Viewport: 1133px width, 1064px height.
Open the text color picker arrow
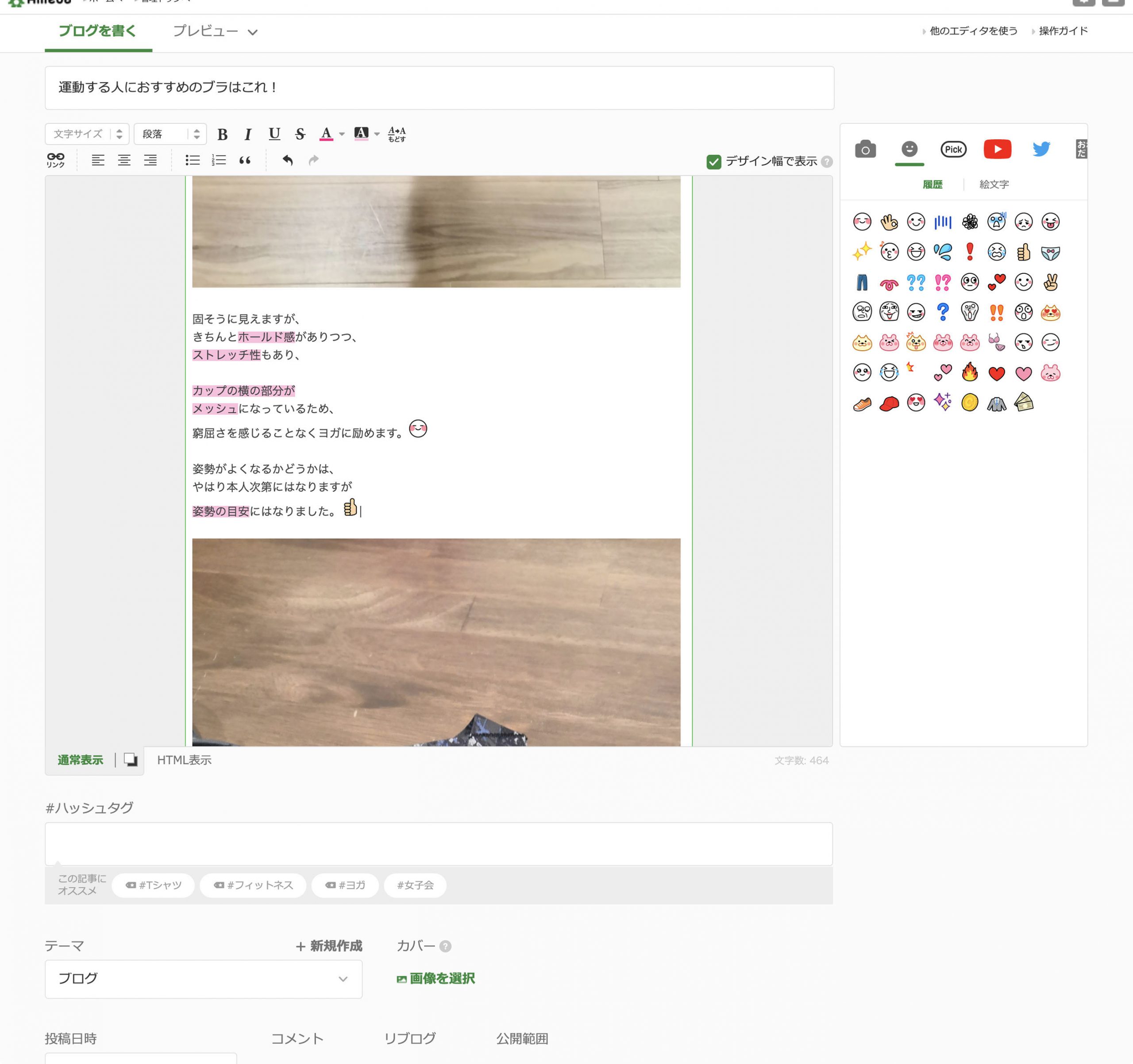point(342,134)
